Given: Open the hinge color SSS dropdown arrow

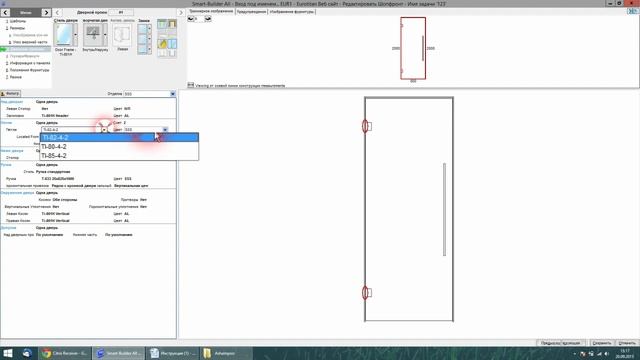Looking at the screenshot, I should [x=165, y=129].
